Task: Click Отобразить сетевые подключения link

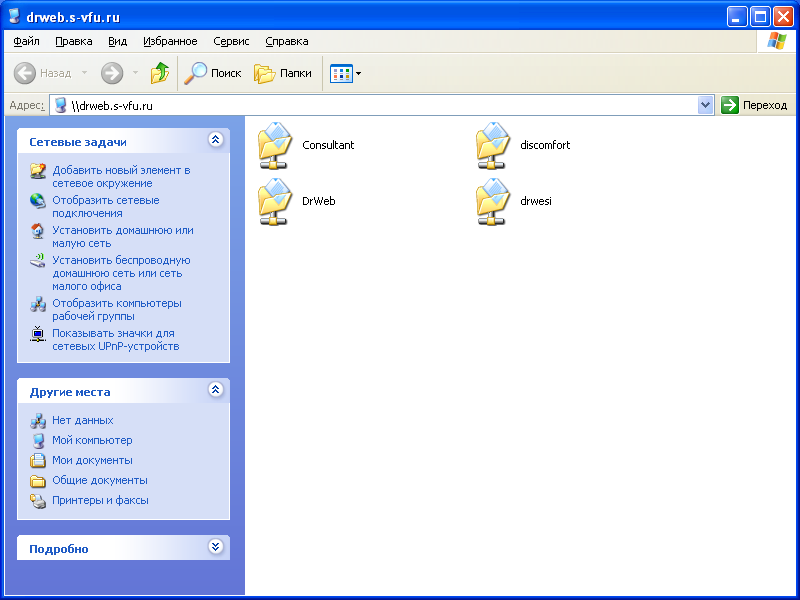Action: point(106,207)
